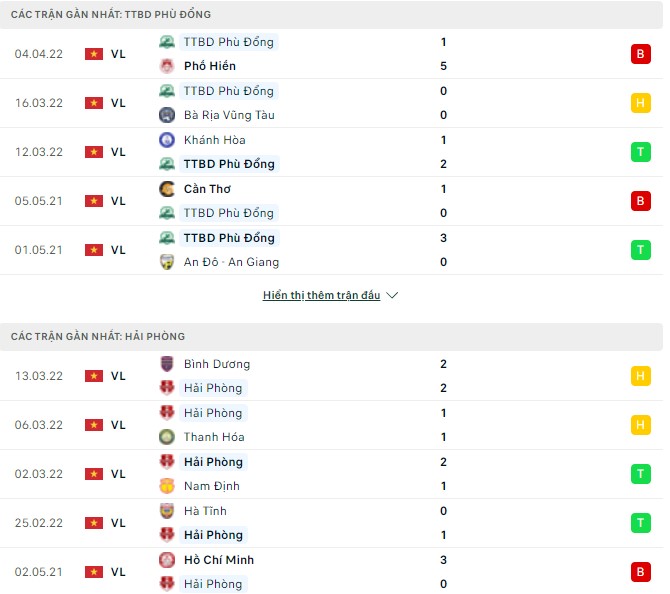Click the Cần Thơ team logo

(167, 189)
